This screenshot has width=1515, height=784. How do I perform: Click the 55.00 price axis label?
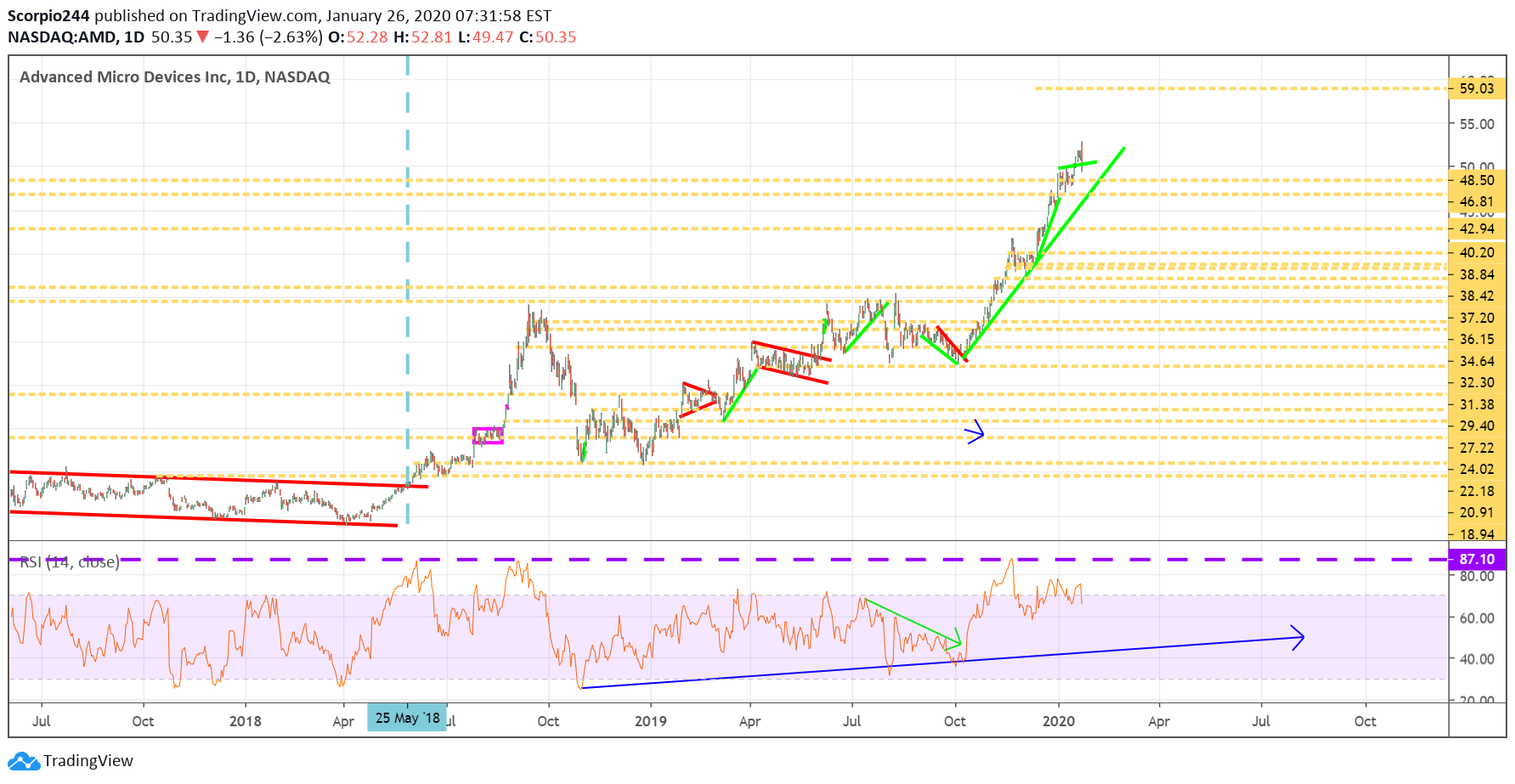tap(1477, 124)
